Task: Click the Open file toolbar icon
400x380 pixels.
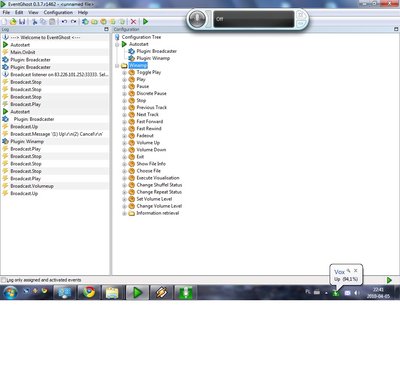Action: (13, 22)
